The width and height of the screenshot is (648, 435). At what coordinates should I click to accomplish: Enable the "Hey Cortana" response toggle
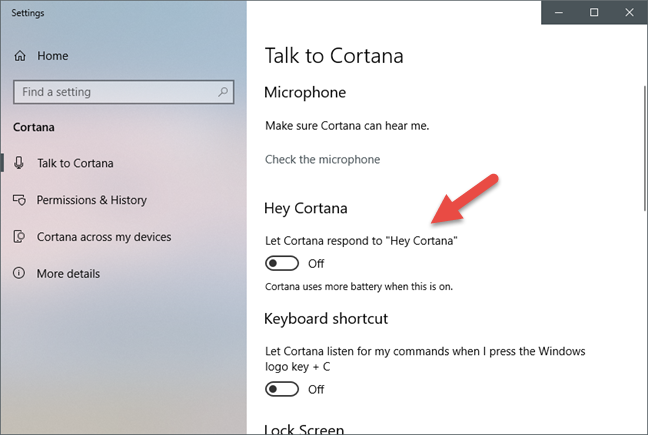pos(282,264)
